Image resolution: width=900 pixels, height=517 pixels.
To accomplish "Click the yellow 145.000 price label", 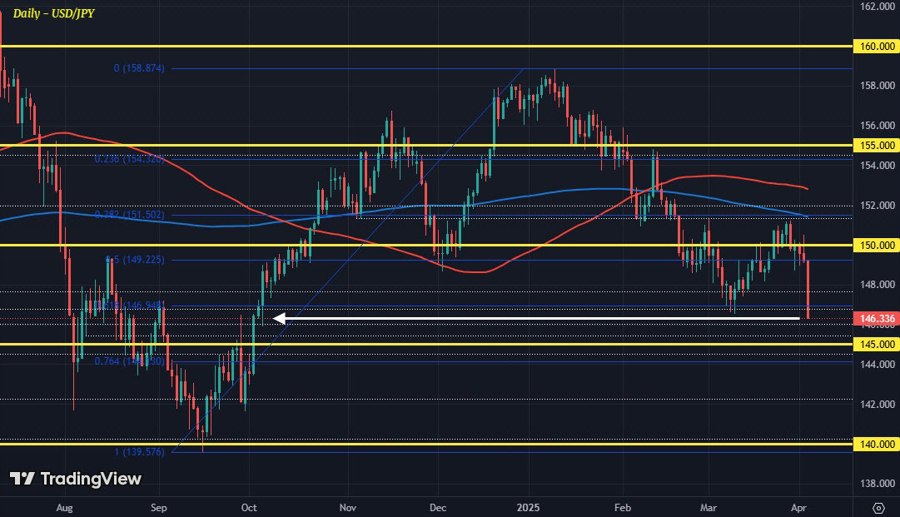I will (x=876, y=344).
